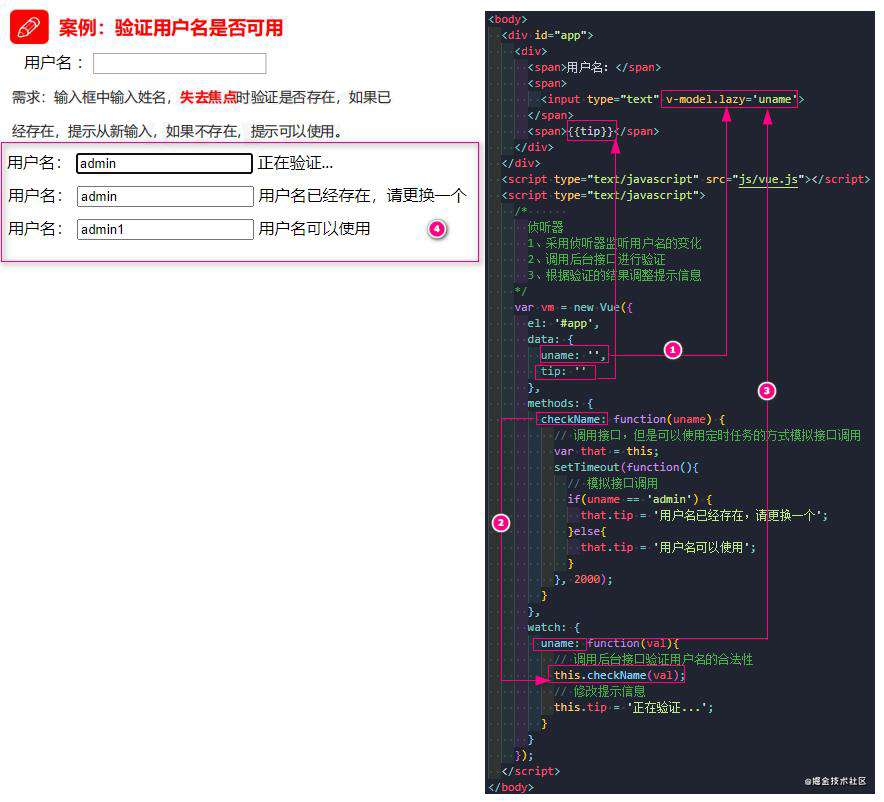Select the heading 案例：验证用户名是否可用
Screen dimensions: 884x802
point(171,27)
